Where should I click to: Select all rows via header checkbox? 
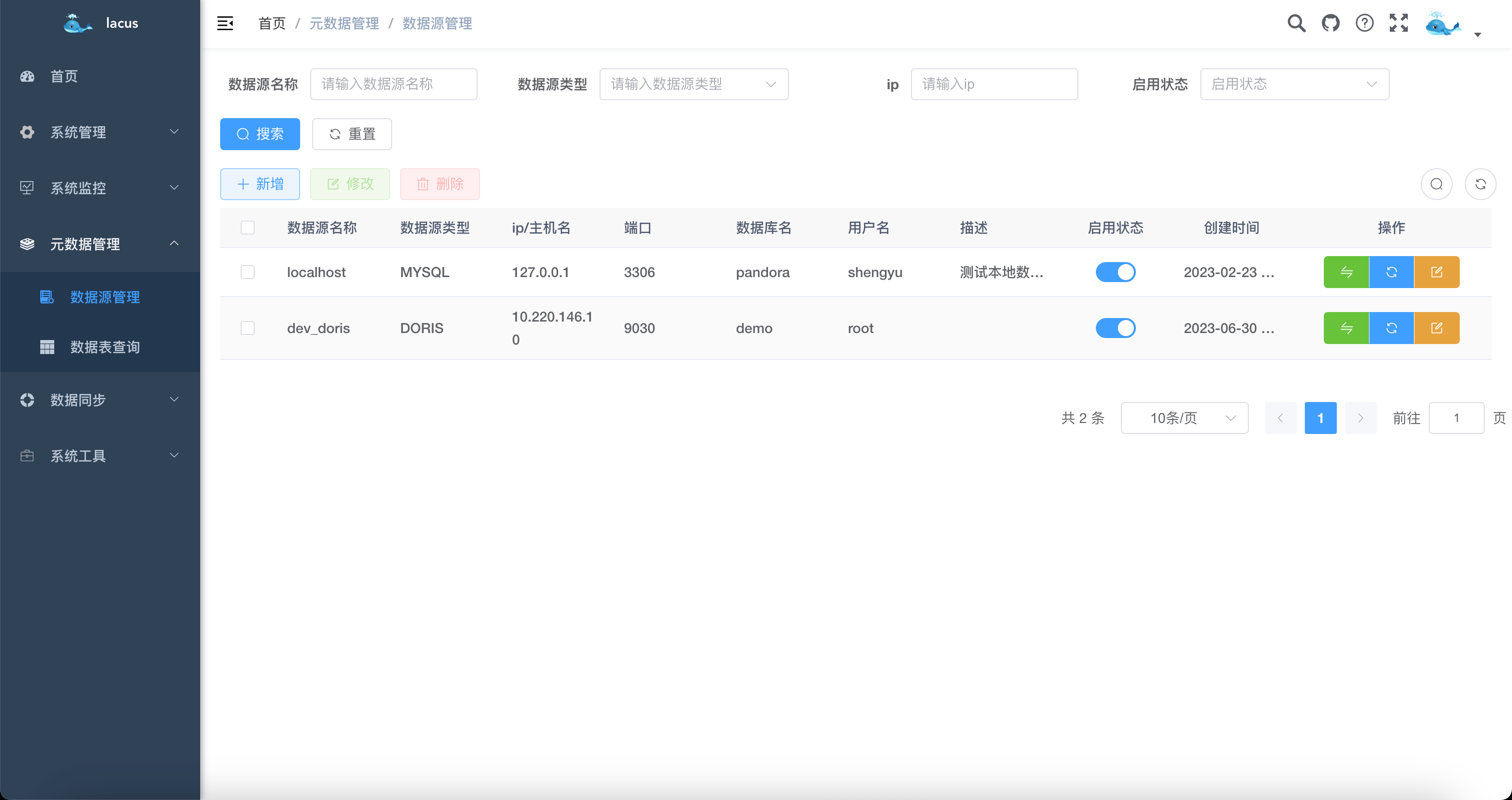[248, 228]
